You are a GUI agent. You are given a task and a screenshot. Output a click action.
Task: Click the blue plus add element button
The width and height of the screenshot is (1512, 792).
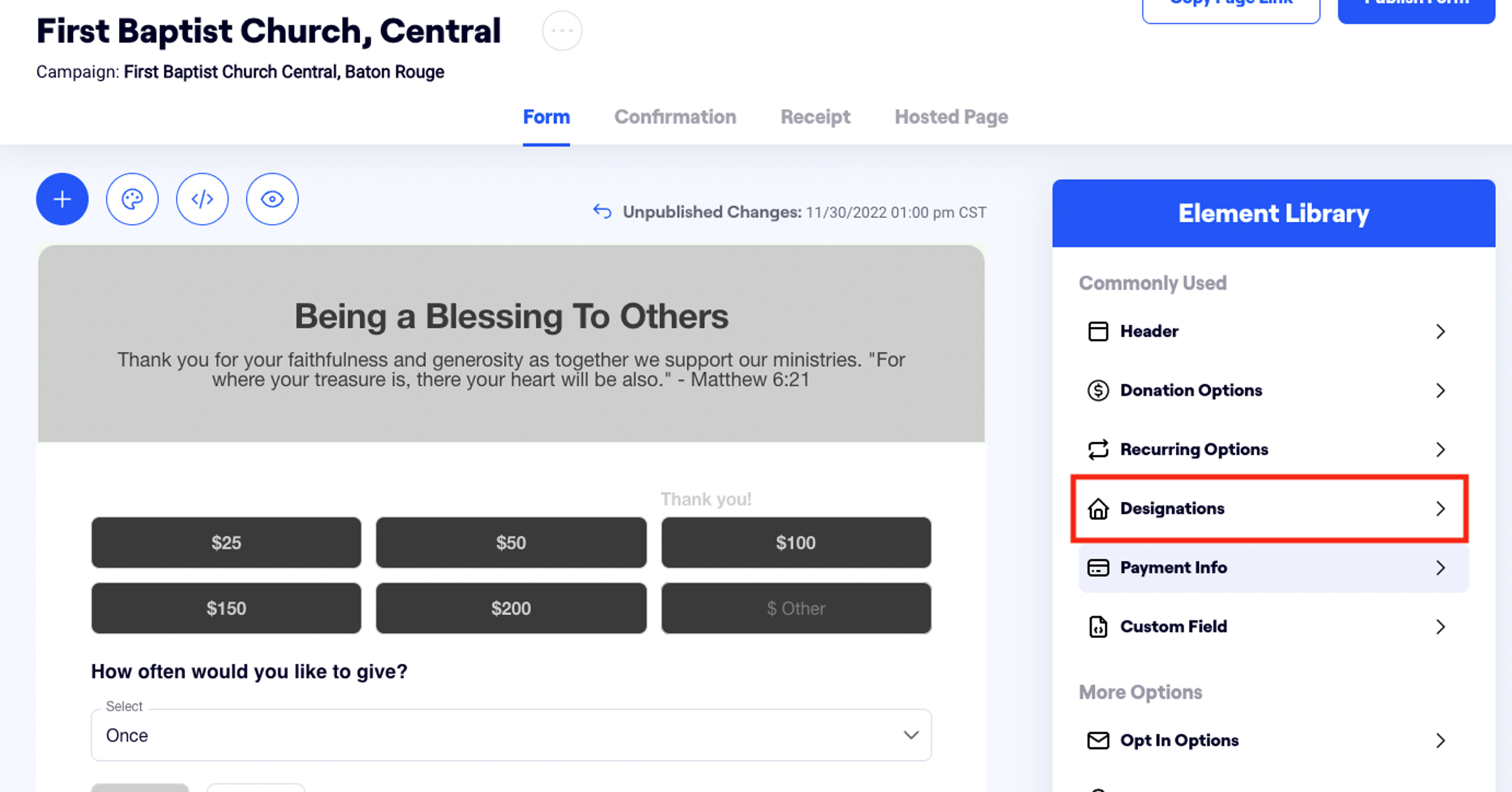point(62,199)
